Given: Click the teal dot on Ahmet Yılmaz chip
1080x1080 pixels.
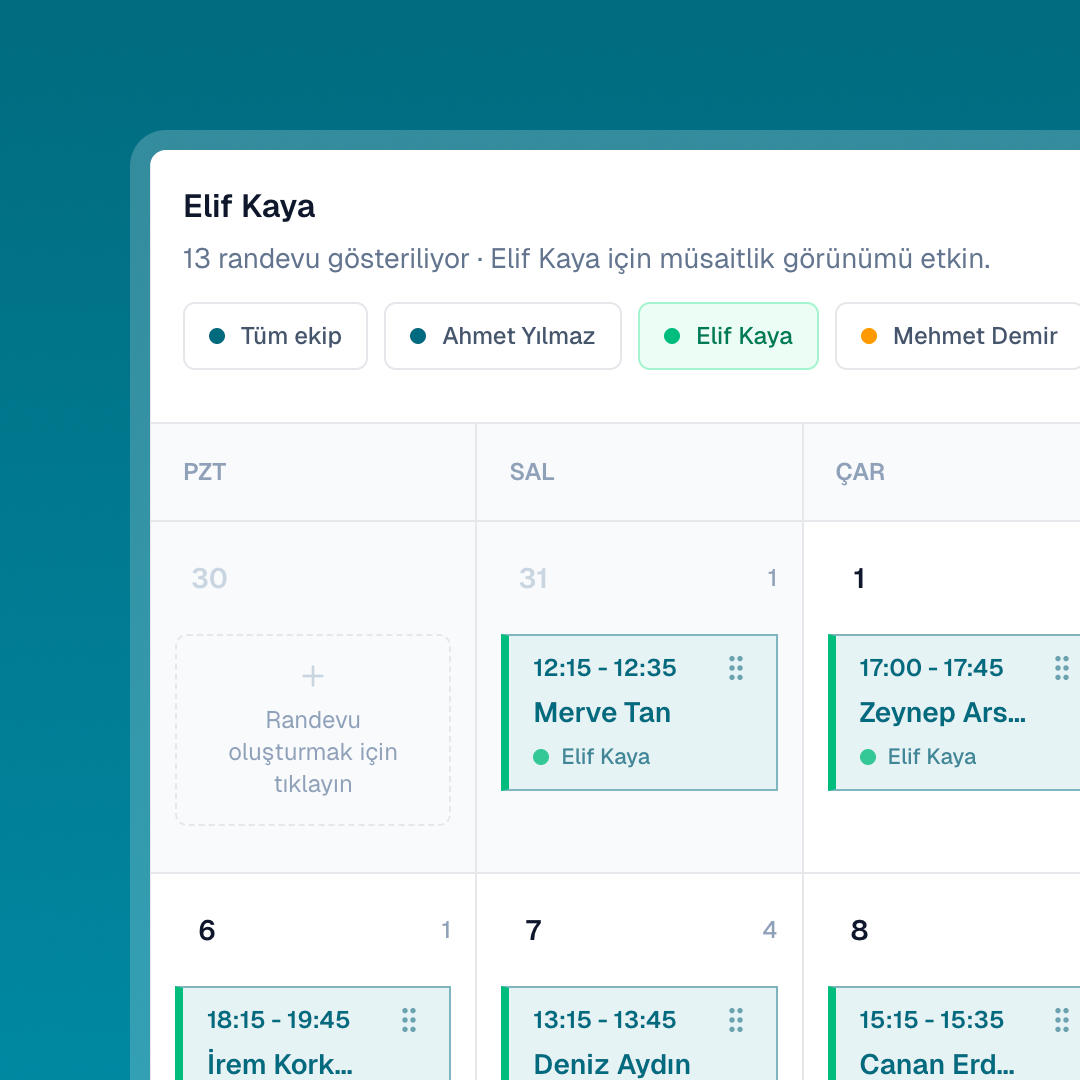Looking at the screenshot, I should 418,336.
